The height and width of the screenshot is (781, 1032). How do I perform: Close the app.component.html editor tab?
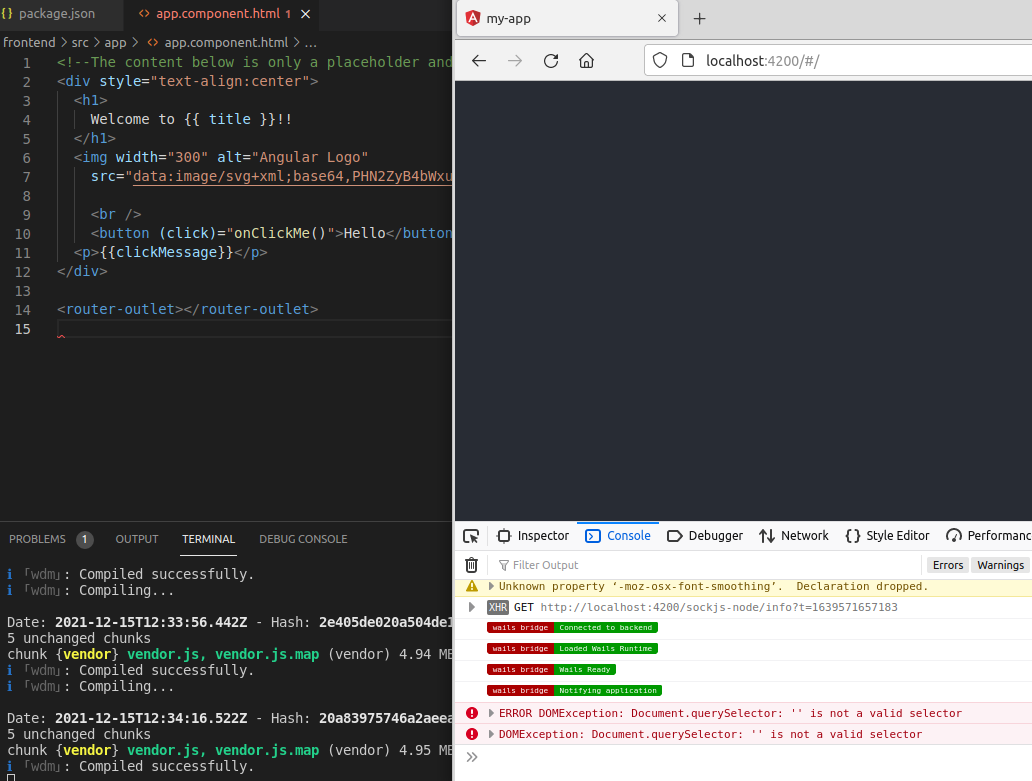pyautogui.click(x=305, y=16)
